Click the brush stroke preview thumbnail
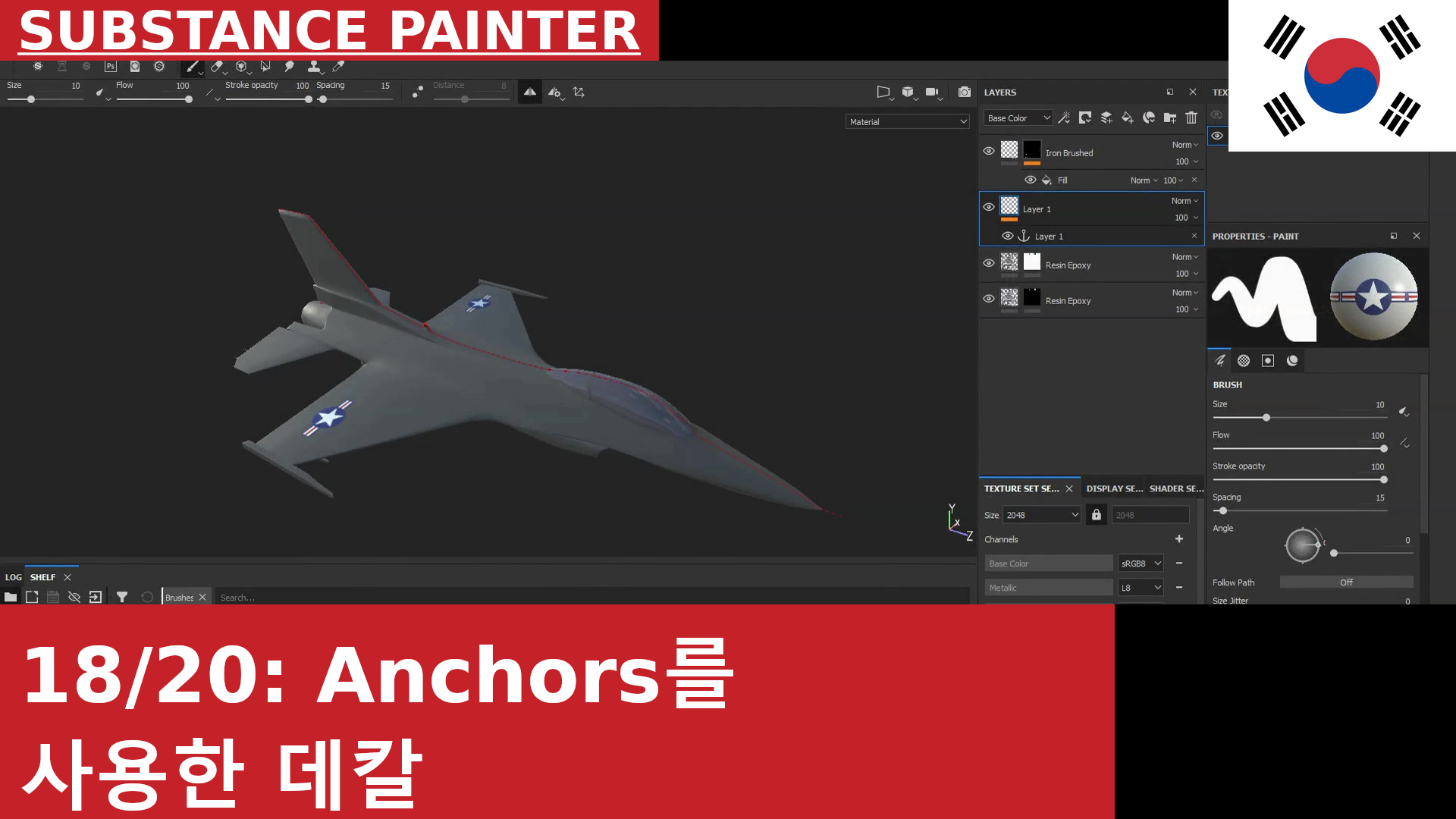The height and width of the screenshot is (819, 1456). click(1263, 297)
